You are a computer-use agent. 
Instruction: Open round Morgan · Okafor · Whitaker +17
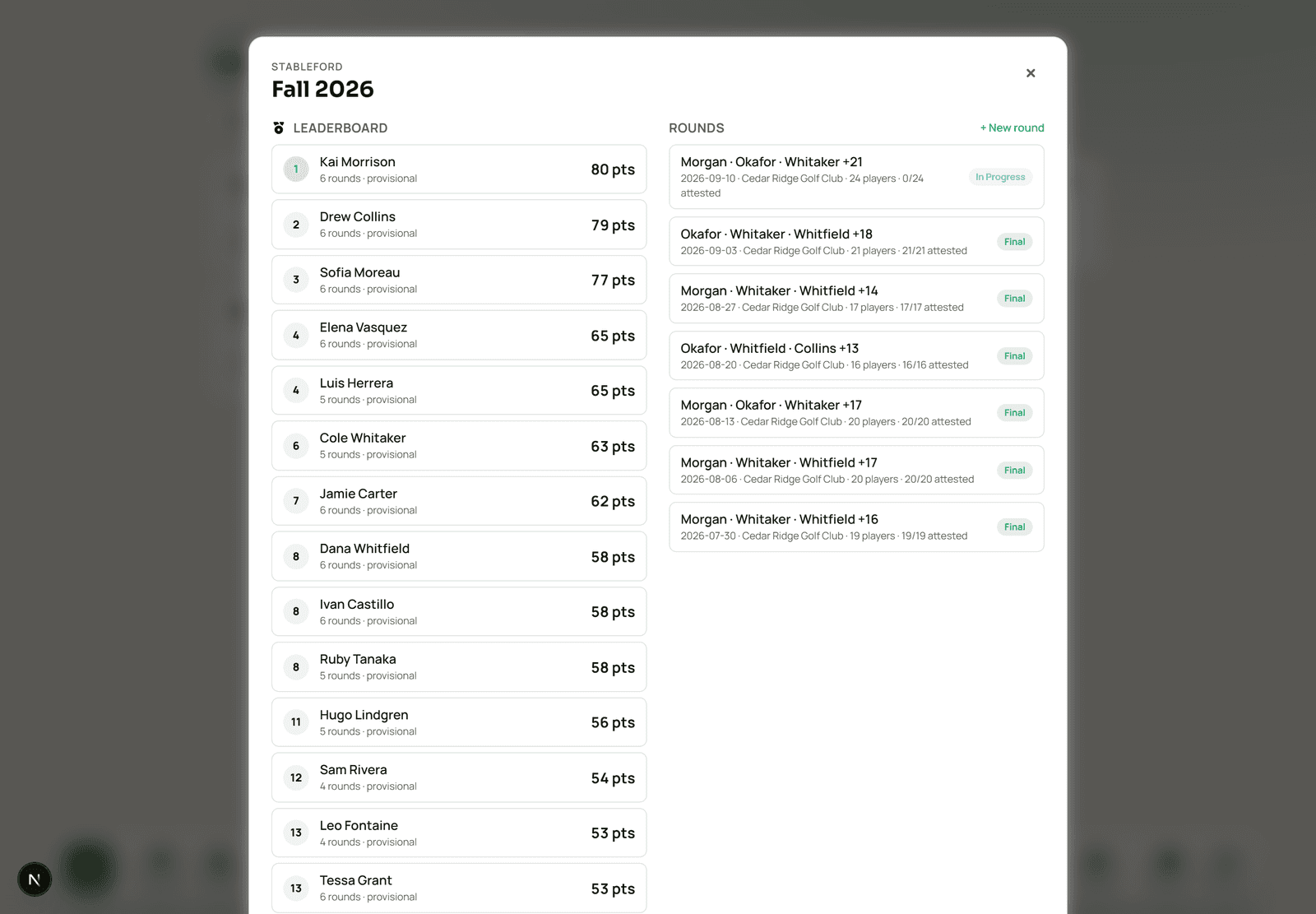(x=856, y=413)
